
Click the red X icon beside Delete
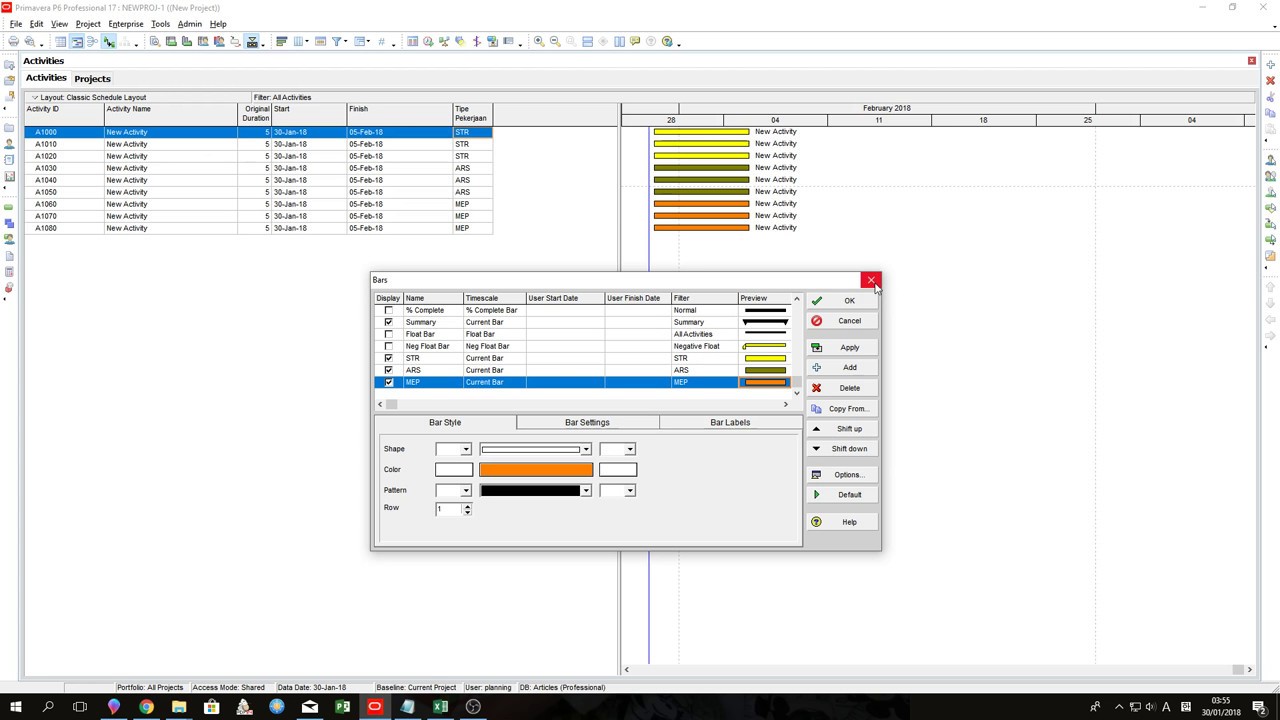(x=816, y=388)
